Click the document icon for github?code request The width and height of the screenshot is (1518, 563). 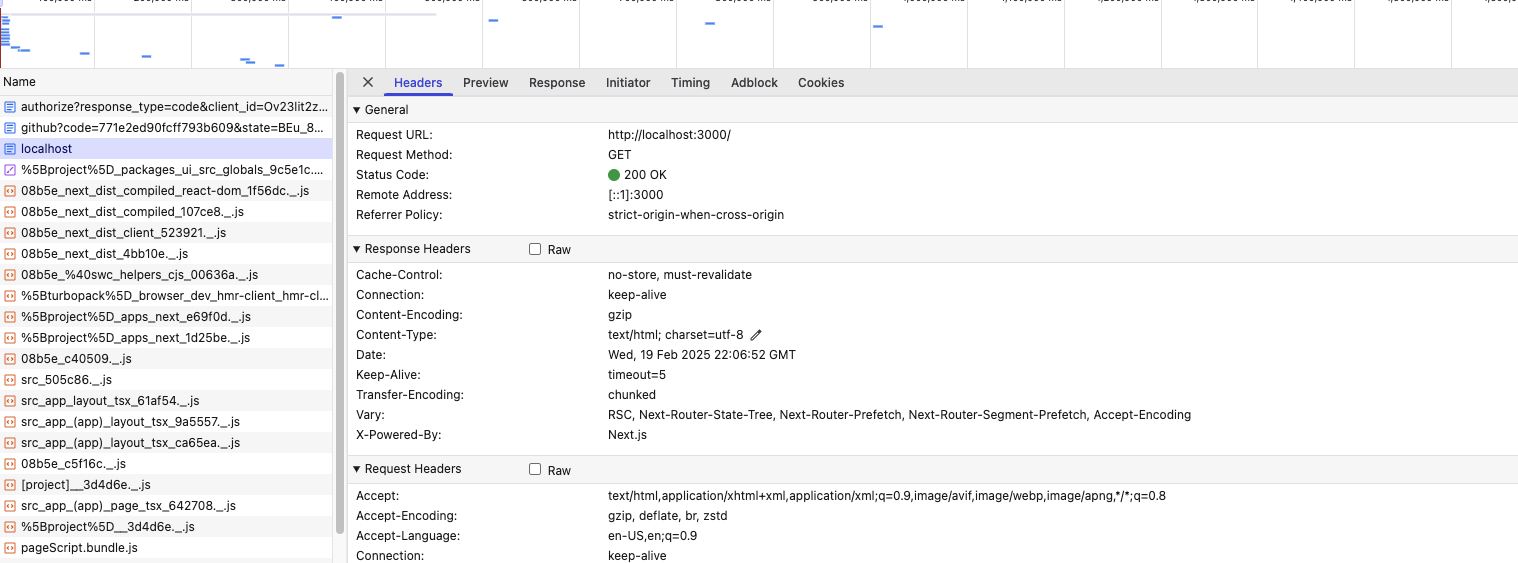click(x=10, y=128)
